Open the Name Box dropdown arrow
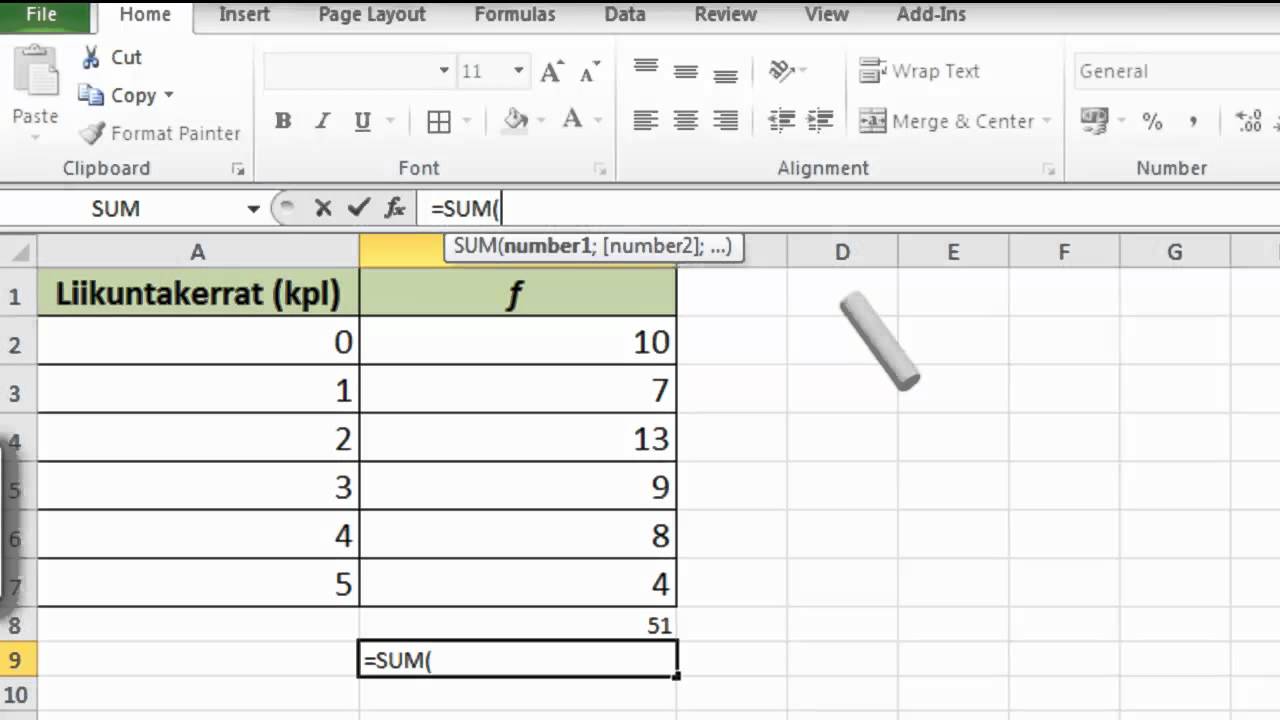 [253, 209]
